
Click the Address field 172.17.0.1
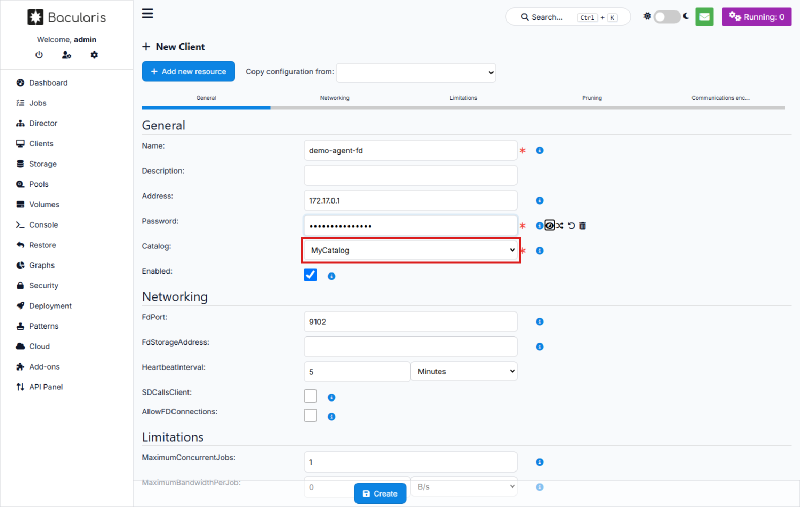pos(411,200)
